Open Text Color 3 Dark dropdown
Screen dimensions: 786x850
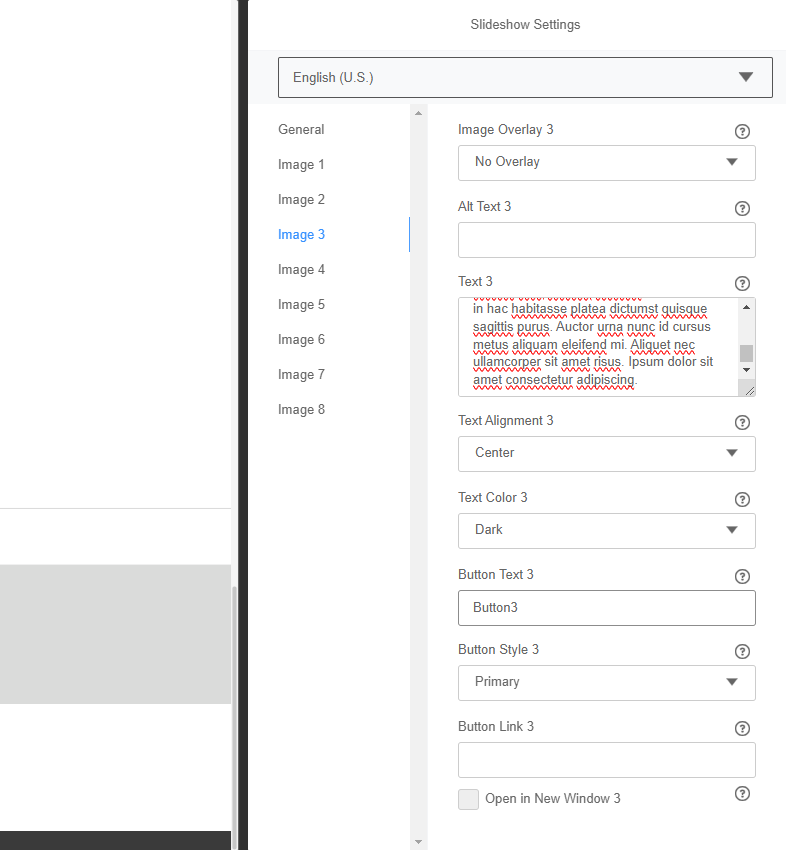point(606,530)
